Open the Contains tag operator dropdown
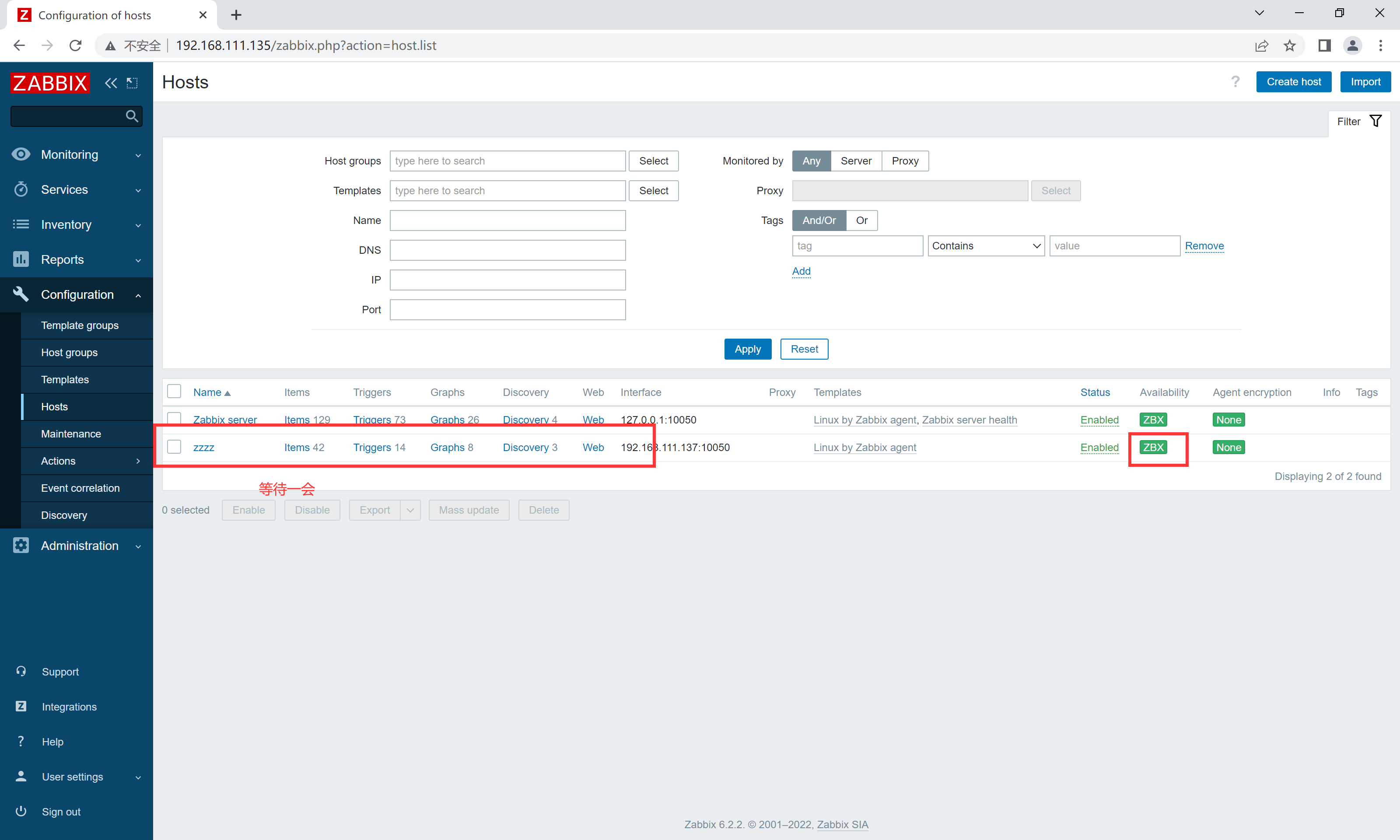Screen dimensions: 1400x840 click(986, 246)
